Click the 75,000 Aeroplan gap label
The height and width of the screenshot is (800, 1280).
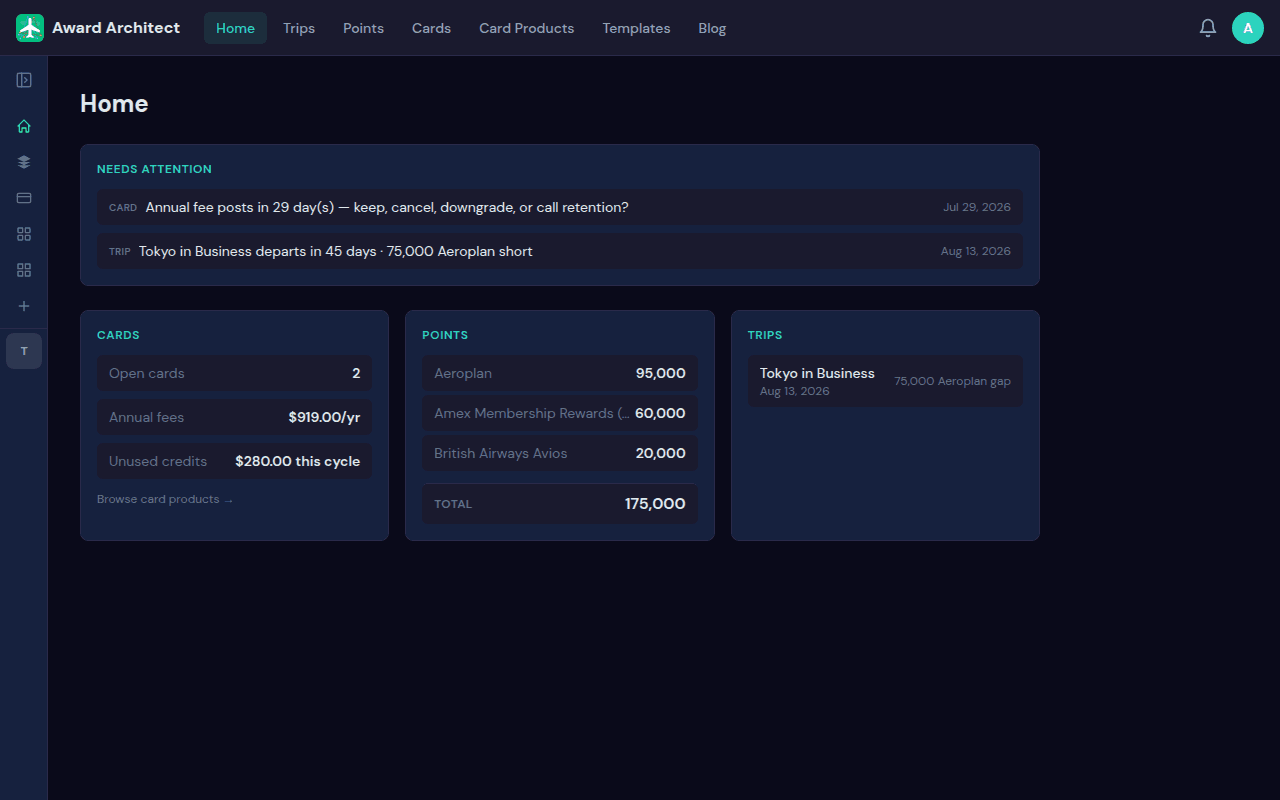(952, 381)
